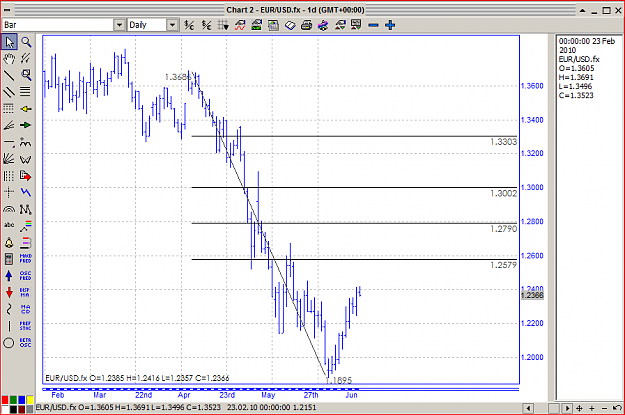Choose the Gann fan tool
Viewport: 625px width, 415px height.
(9, 159)
